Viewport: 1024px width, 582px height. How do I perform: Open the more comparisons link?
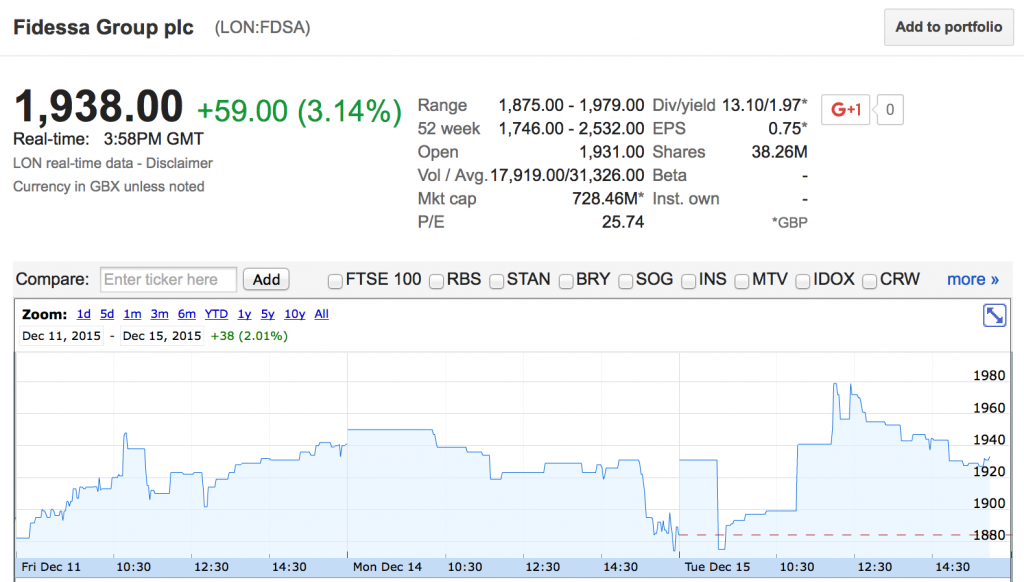pos(973,280)
